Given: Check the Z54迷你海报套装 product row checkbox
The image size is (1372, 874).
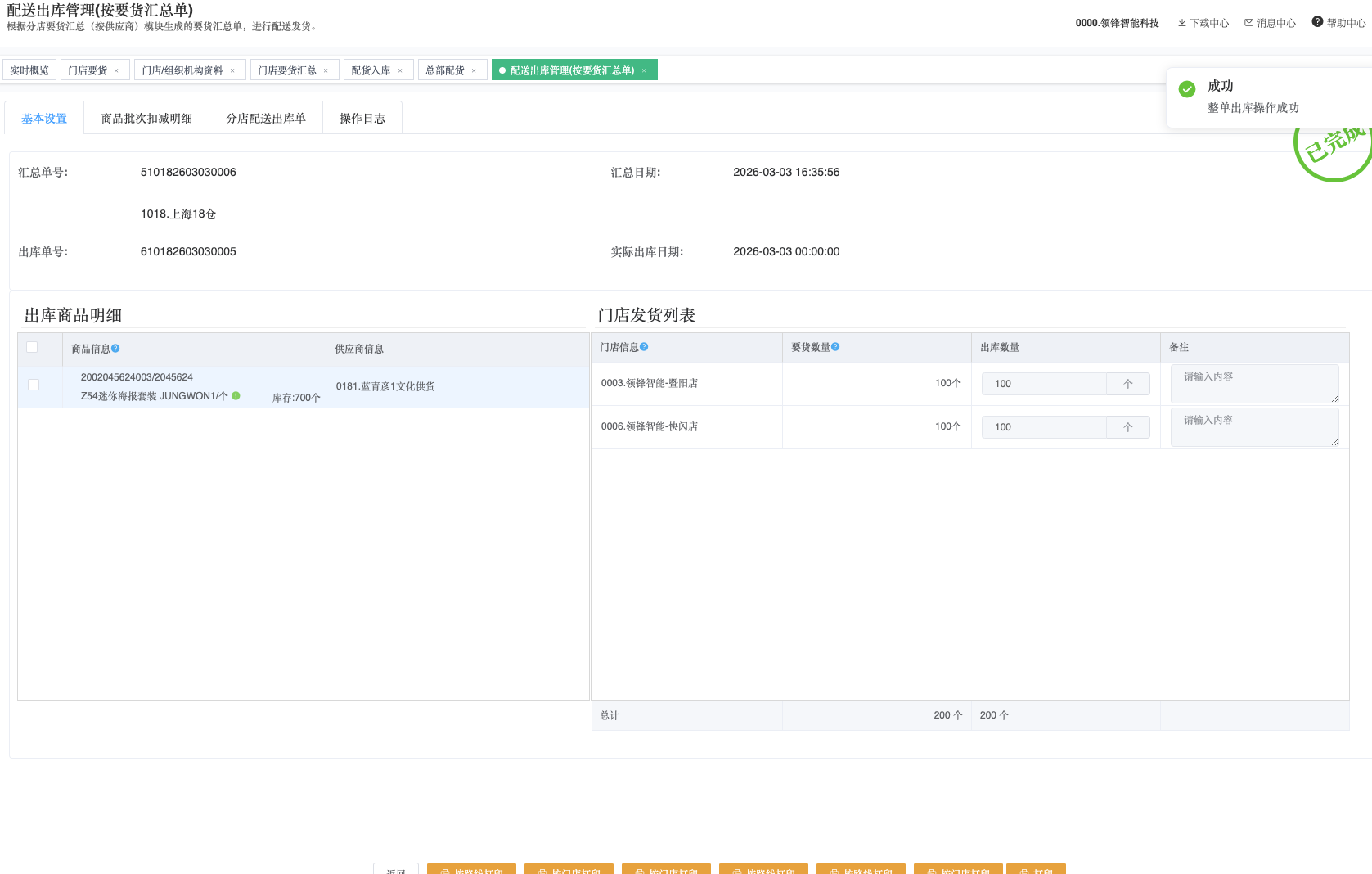Looking at the screenshot, I should pyautogui.click(x=34, y=385).
